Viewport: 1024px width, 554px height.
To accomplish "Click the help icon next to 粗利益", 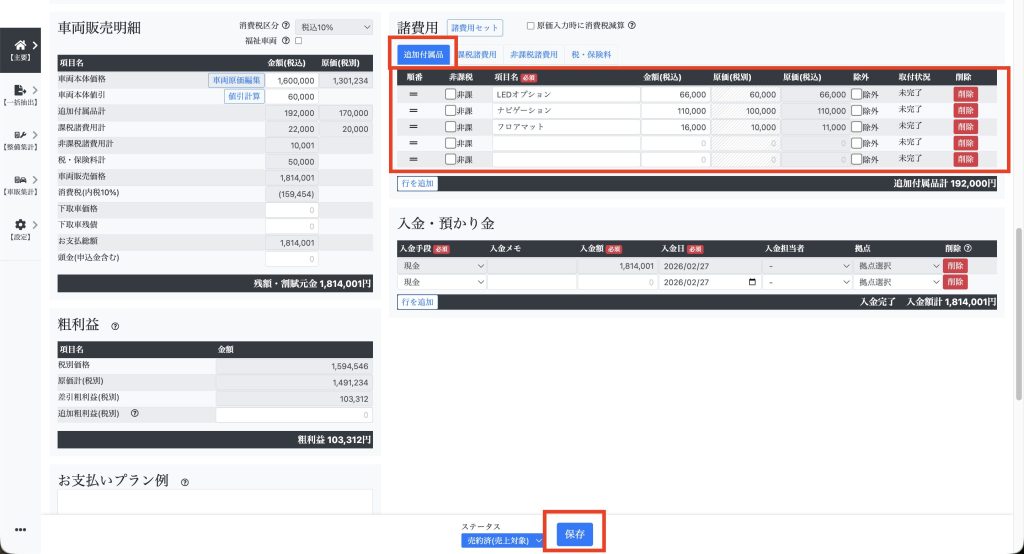I will 115,326.
